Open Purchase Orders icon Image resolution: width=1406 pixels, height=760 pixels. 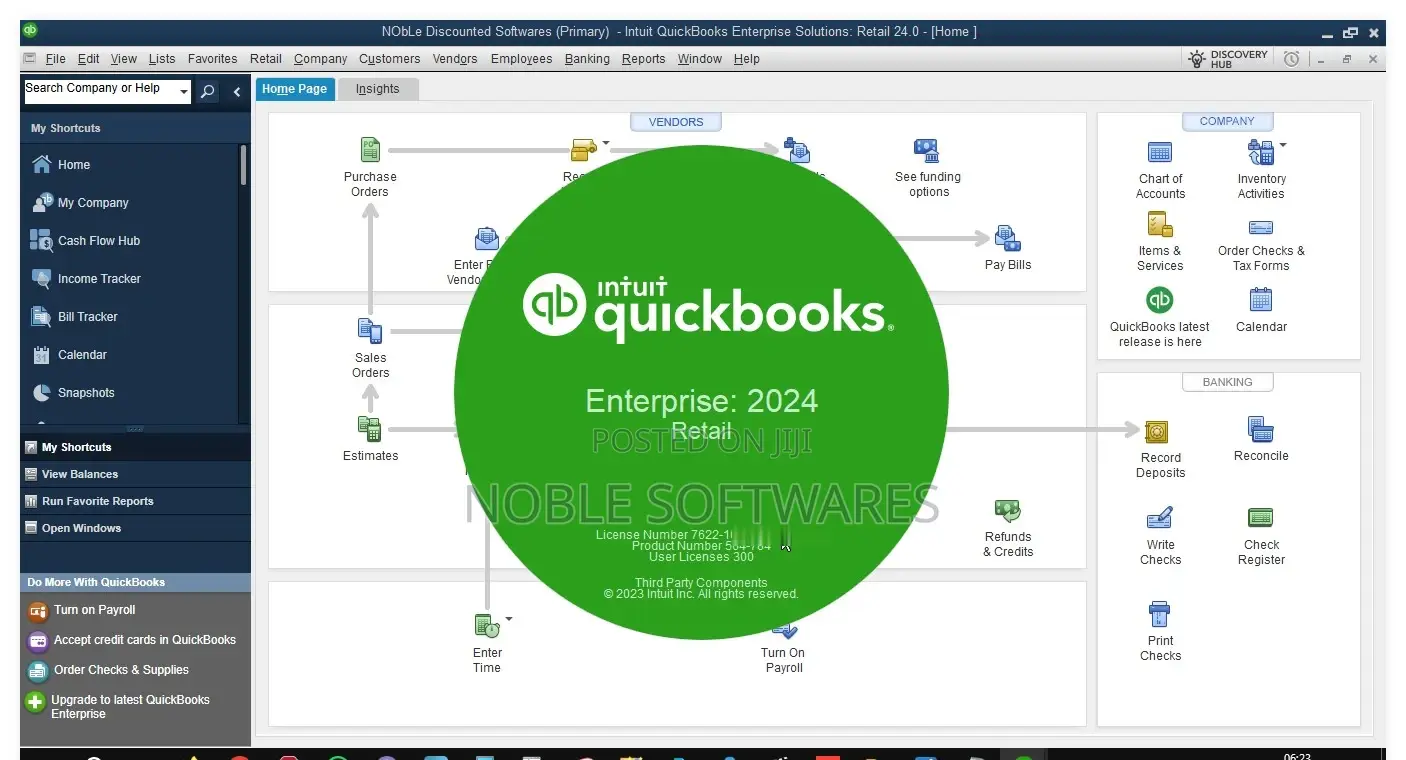click(x=370, y=150)
